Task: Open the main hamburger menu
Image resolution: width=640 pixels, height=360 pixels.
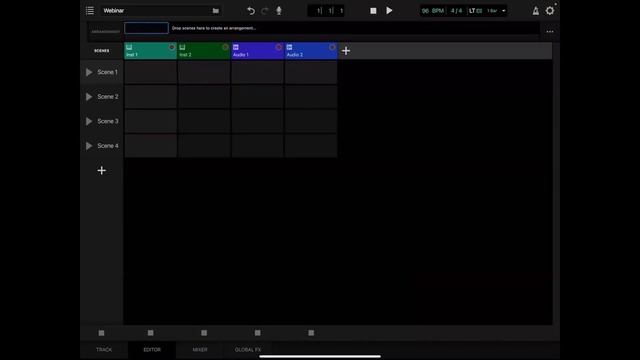Action: click(x=90, y=11)
